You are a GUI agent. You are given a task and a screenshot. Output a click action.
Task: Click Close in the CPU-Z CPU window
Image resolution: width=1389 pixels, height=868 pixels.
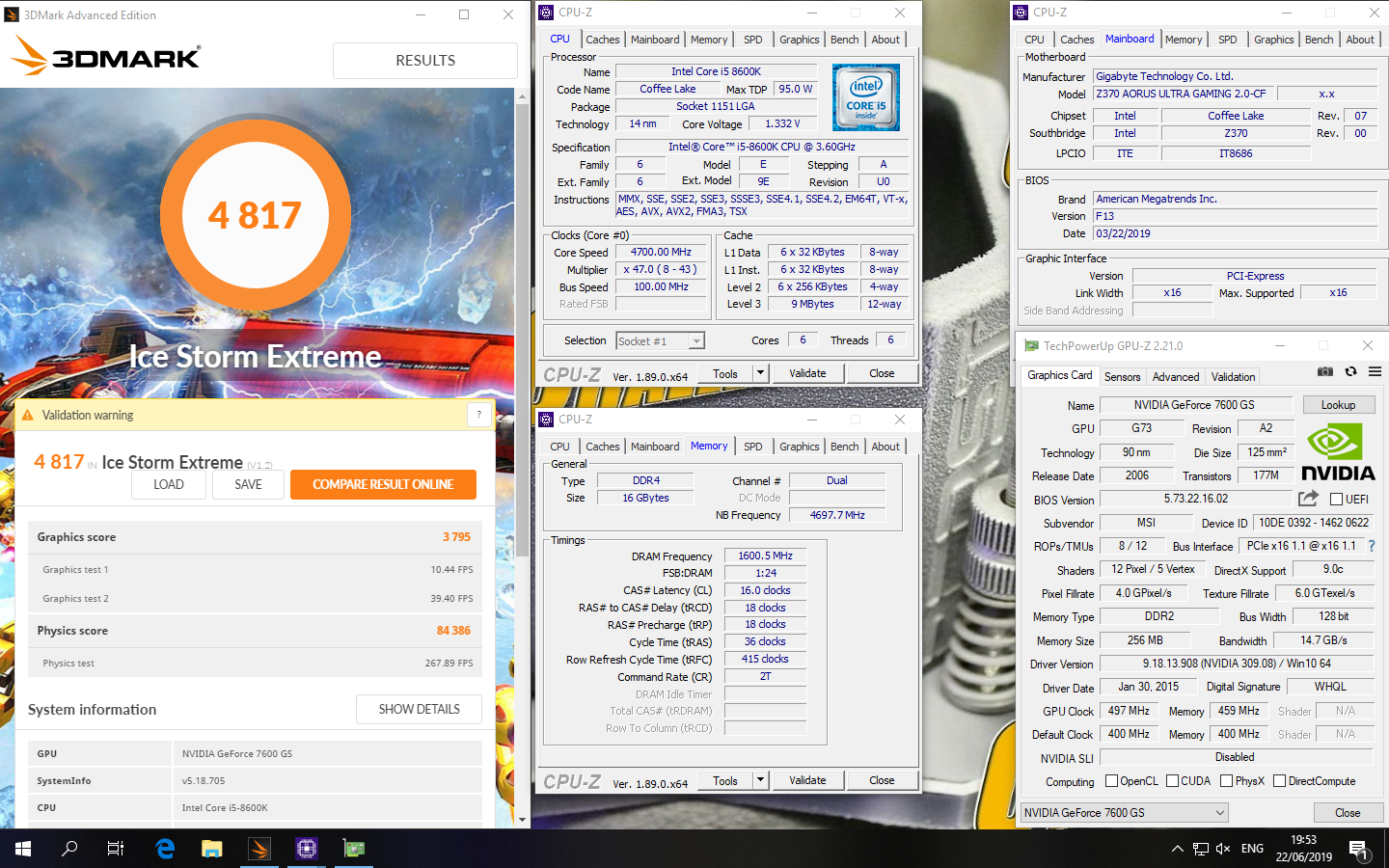pyautogui.click(x=882, y=373)
